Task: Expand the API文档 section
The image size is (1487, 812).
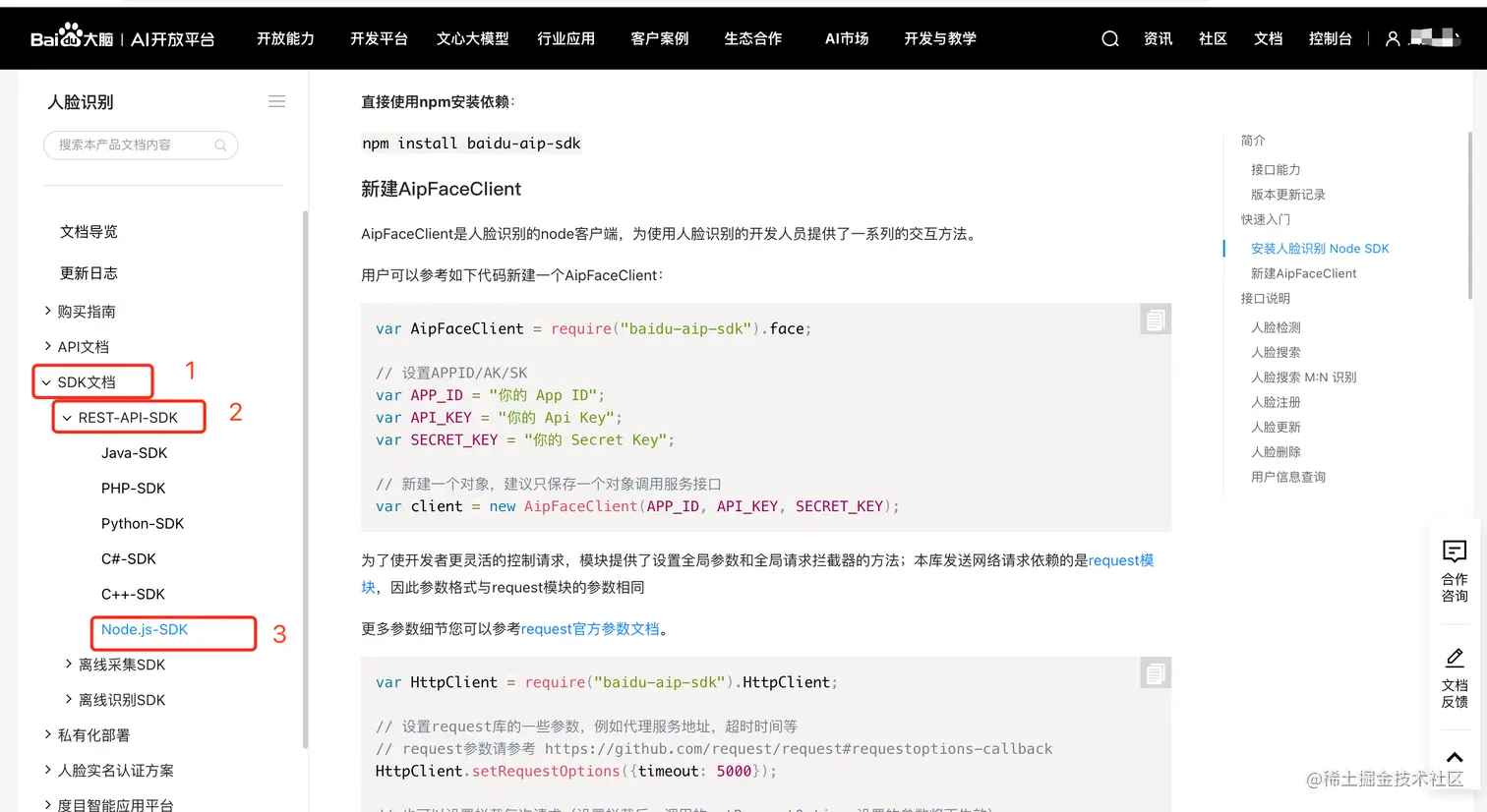Action: [48, 346]
